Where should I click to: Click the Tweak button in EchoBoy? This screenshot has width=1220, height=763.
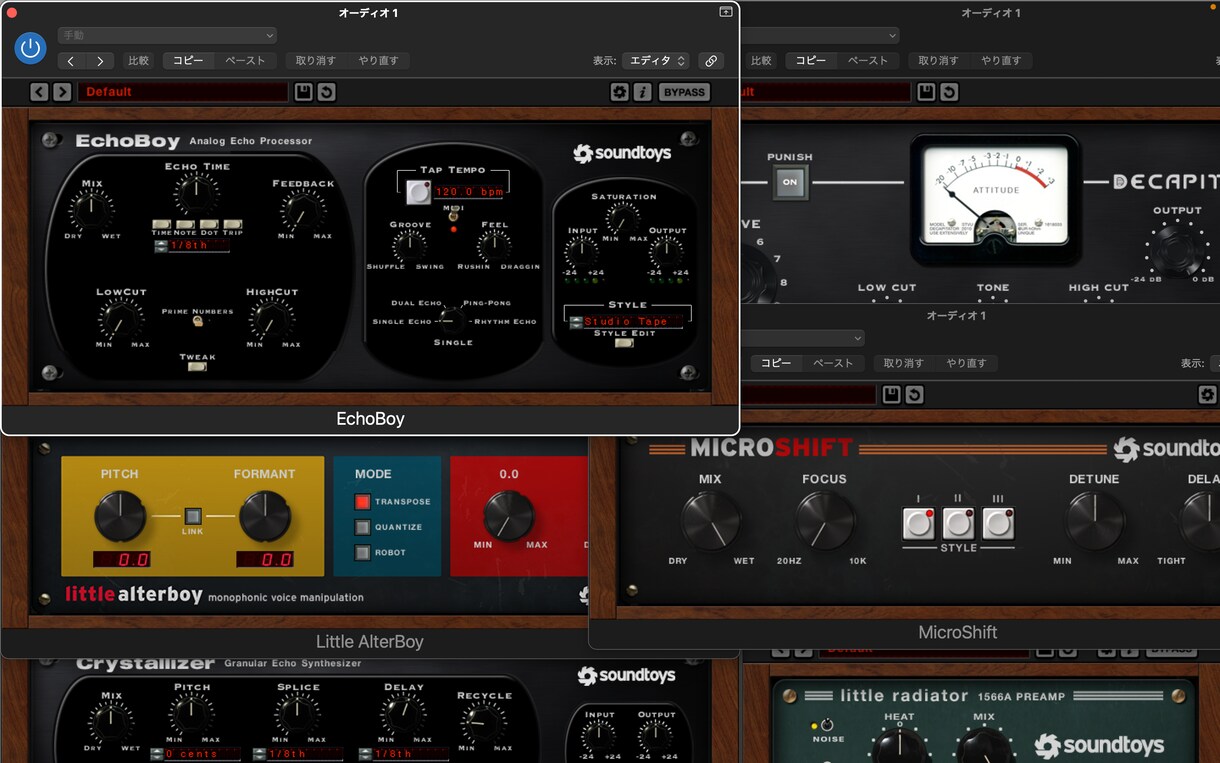[197, 367]
